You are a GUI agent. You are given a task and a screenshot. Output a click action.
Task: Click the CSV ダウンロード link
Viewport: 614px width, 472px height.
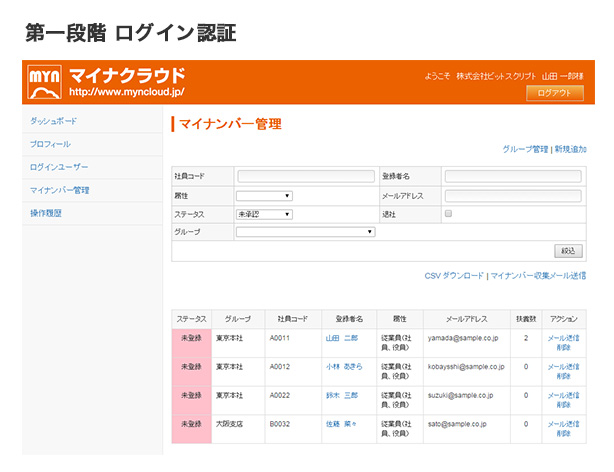point(454,276)
